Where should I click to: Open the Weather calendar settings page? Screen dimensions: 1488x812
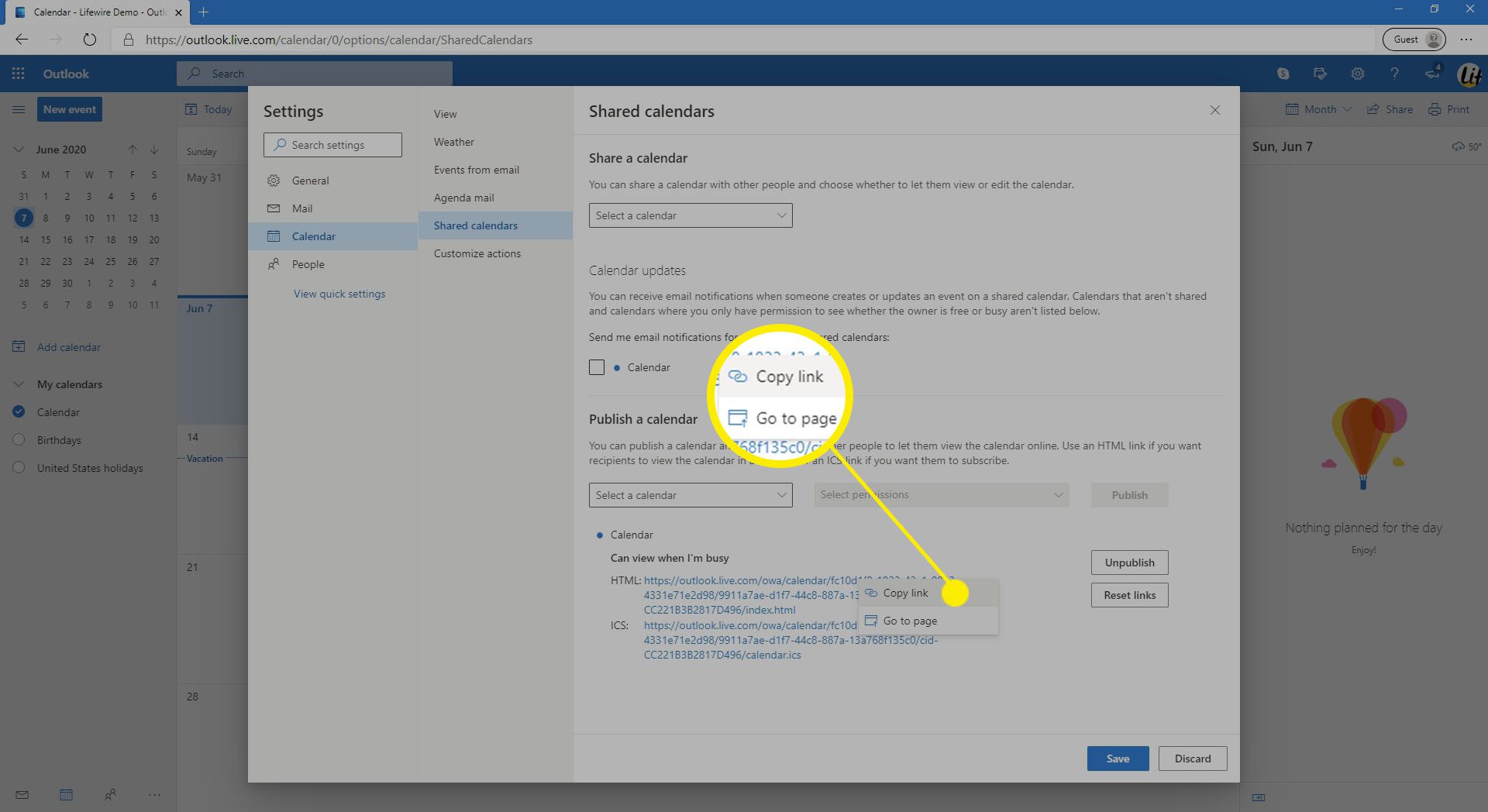click(x=496, y=142)
